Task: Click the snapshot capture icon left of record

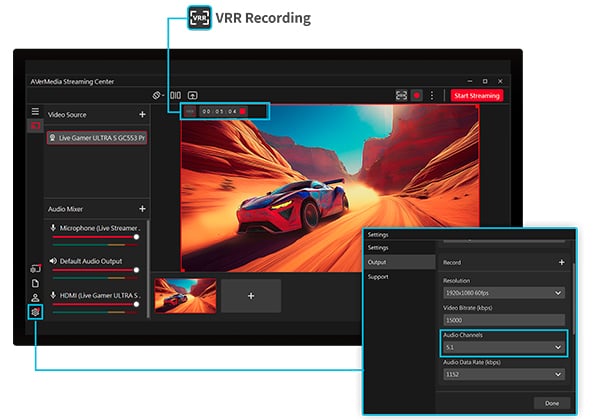Action: coord(401,95)
